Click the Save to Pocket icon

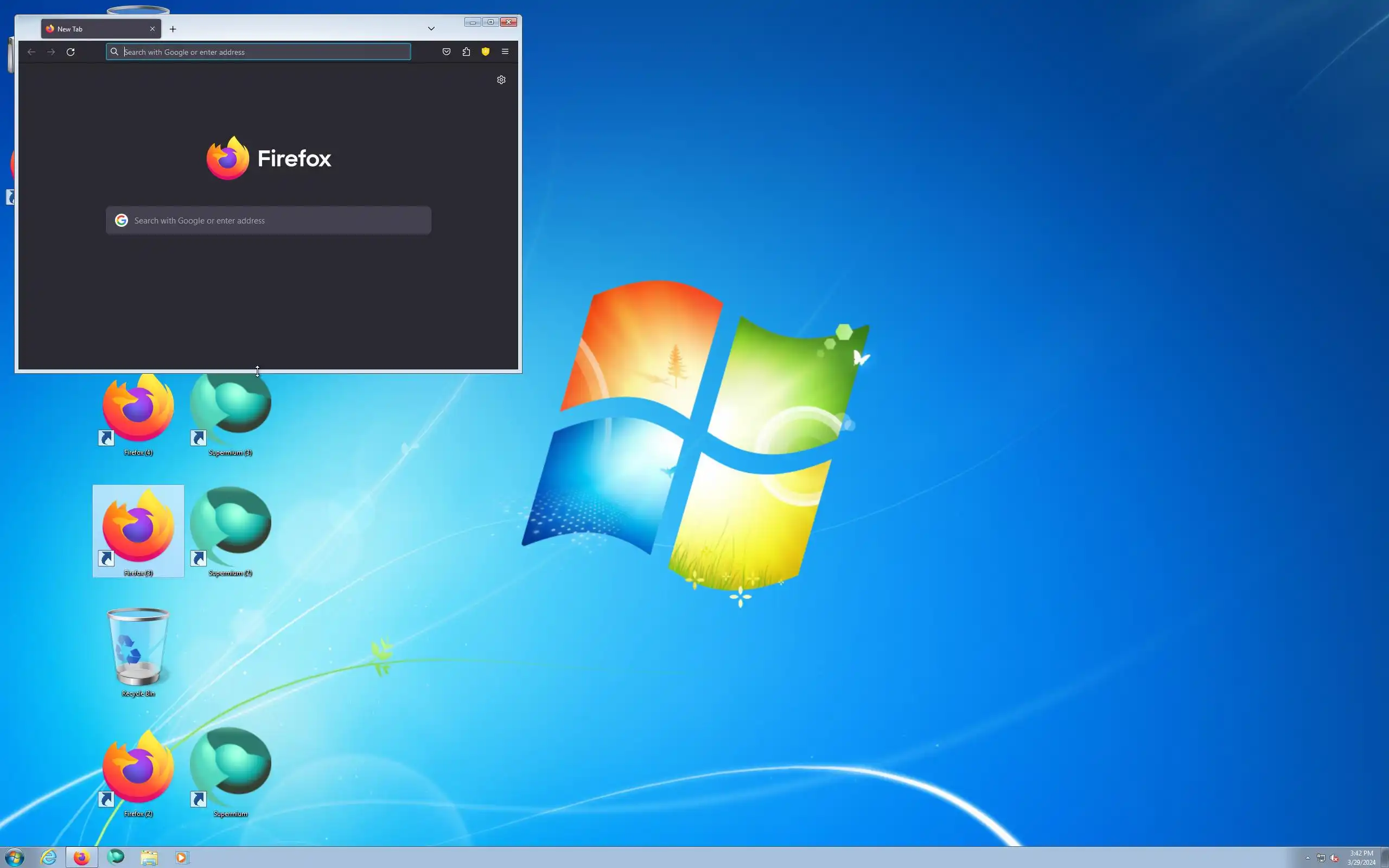coord(446,52)
